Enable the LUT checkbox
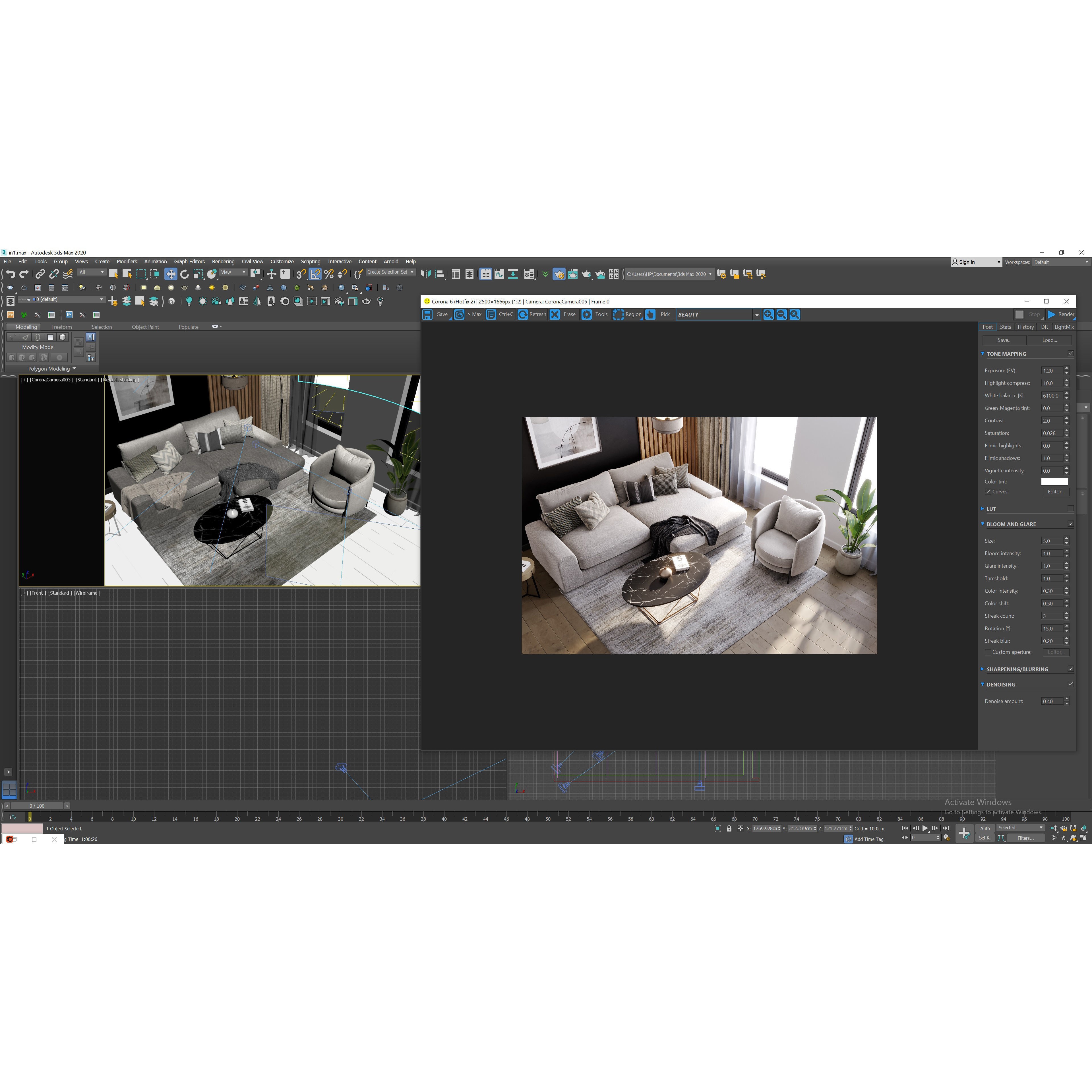This screenshot has width=1092, height=1092. (1070, 509)
